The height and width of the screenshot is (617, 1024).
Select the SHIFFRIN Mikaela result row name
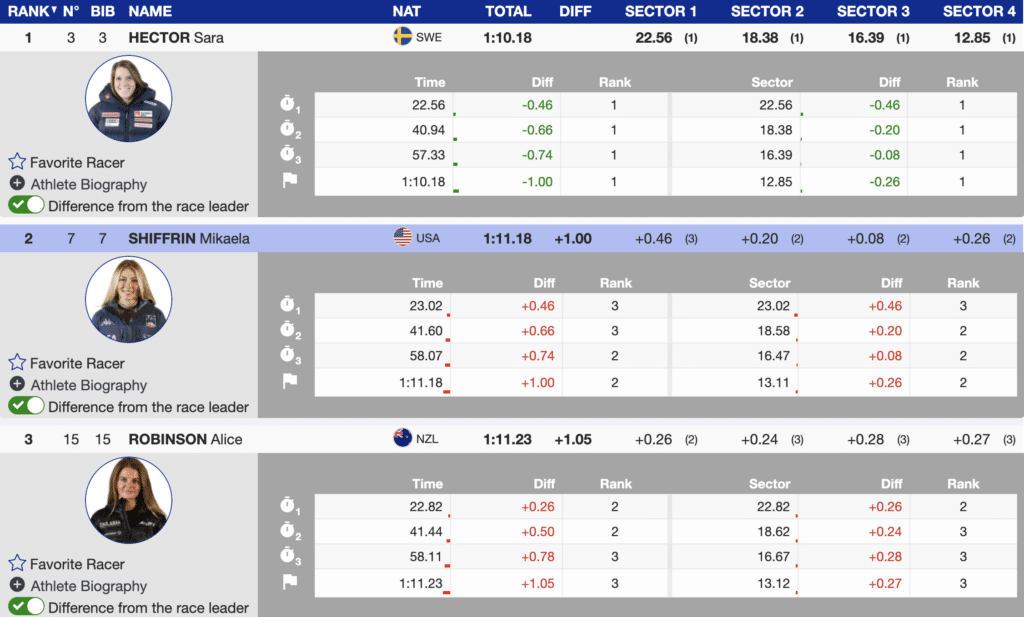tap(188, 238)
